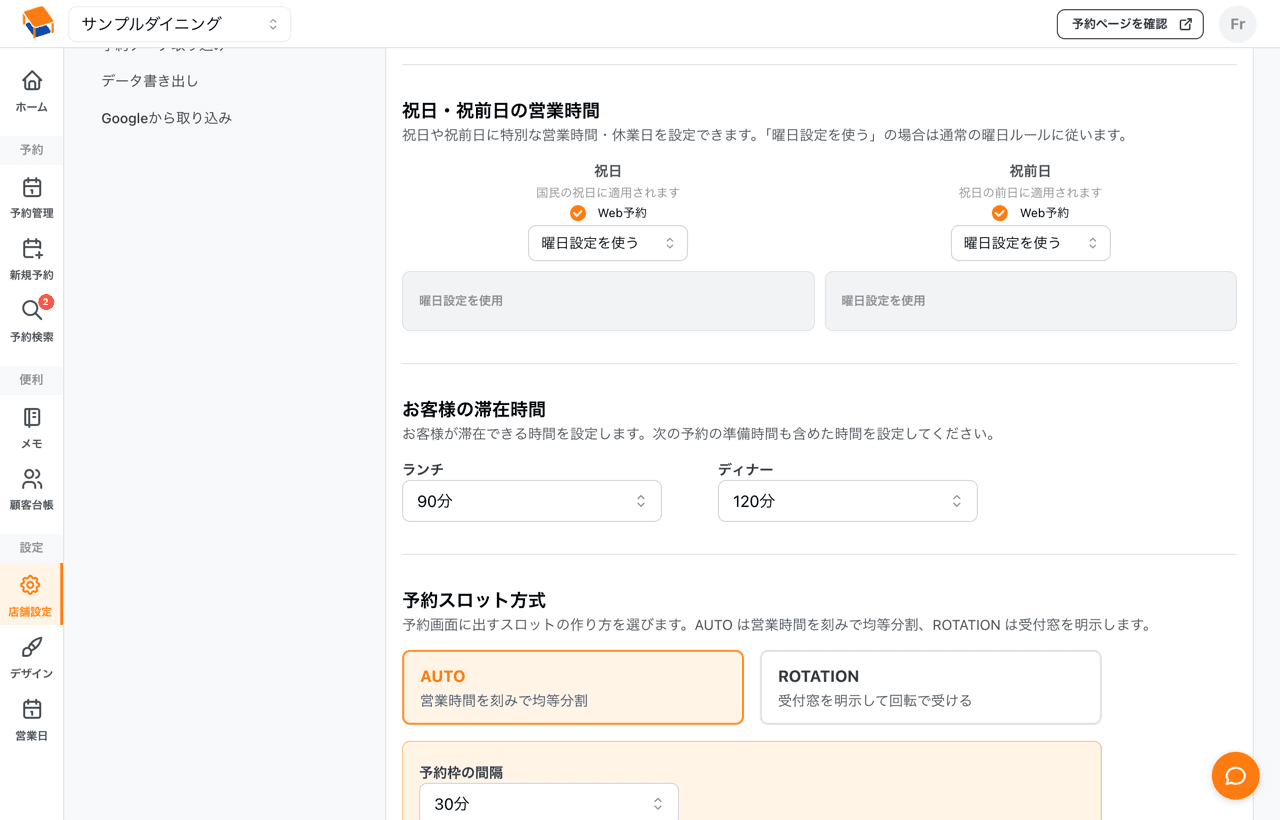Open 予約枠の間隔 30分 dropdown

[x=549, y=802]
